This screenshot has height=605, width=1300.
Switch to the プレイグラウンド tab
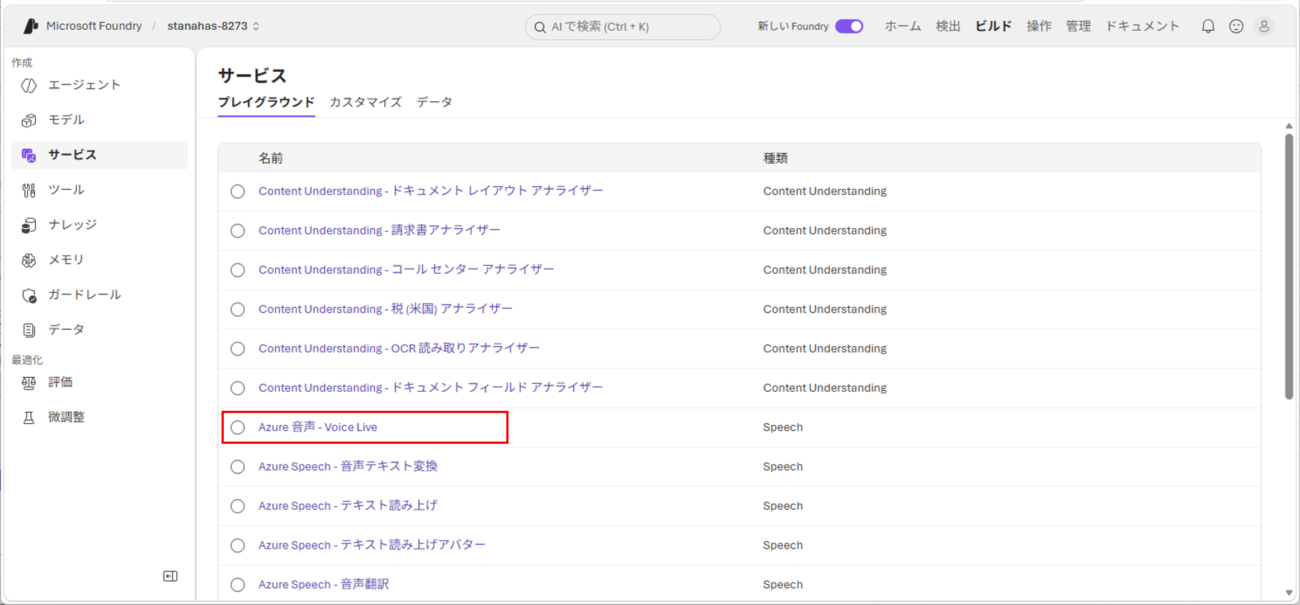point(266,102)
